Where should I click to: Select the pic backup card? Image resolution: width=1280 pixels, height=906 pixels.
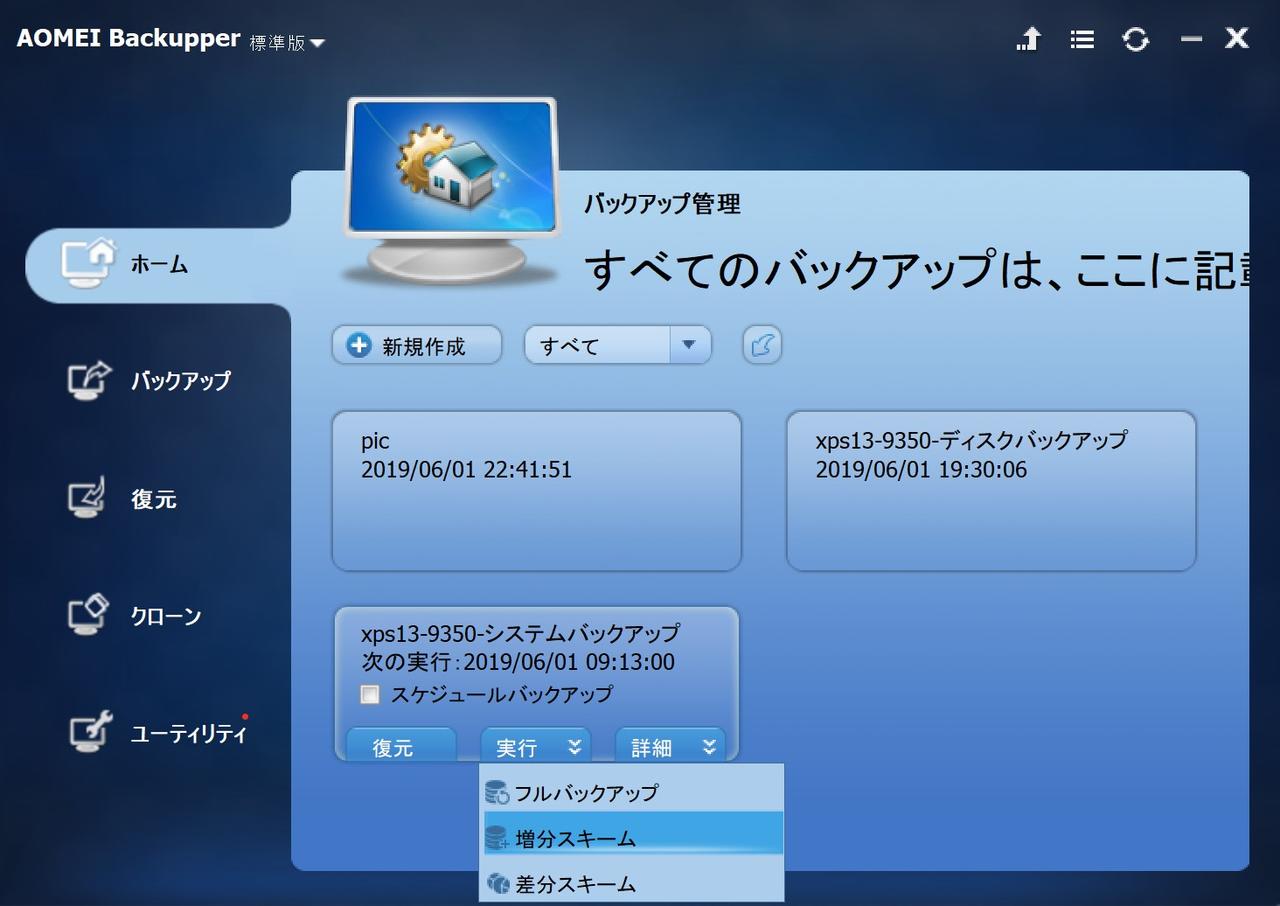537,491
